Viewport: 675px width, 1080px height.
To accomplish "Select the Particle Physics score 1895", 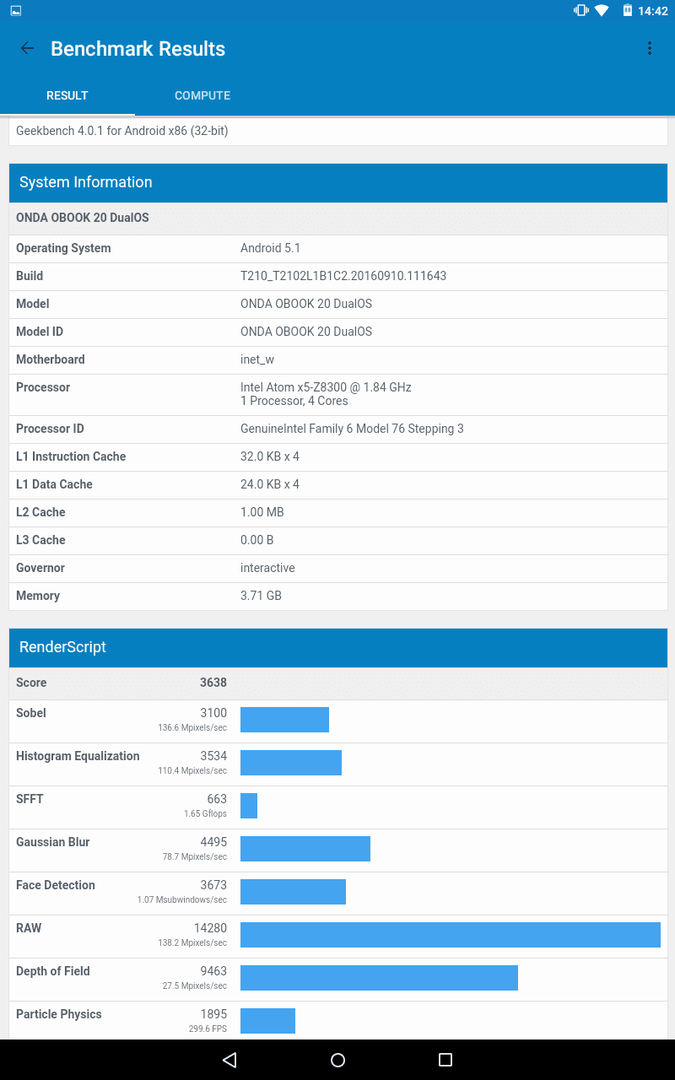I will [x=213, y=1014].
